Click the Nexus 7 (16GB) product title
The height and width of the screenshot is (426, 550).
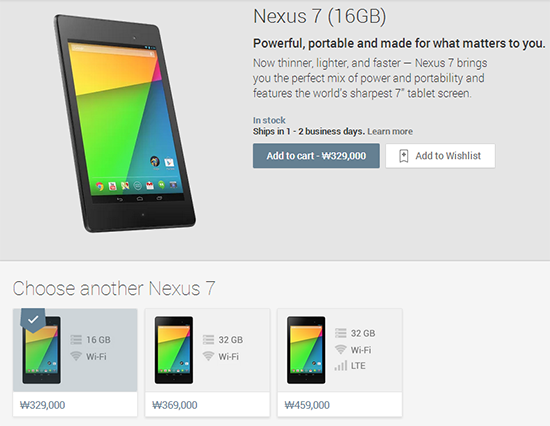click(x=320, y=16)
